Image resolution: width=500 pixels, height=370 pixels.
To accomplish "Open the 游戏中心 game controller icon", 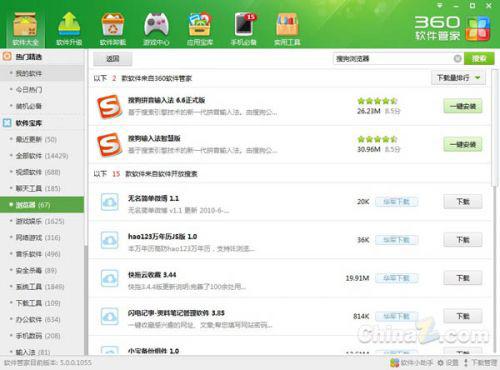I will (156, 29).
